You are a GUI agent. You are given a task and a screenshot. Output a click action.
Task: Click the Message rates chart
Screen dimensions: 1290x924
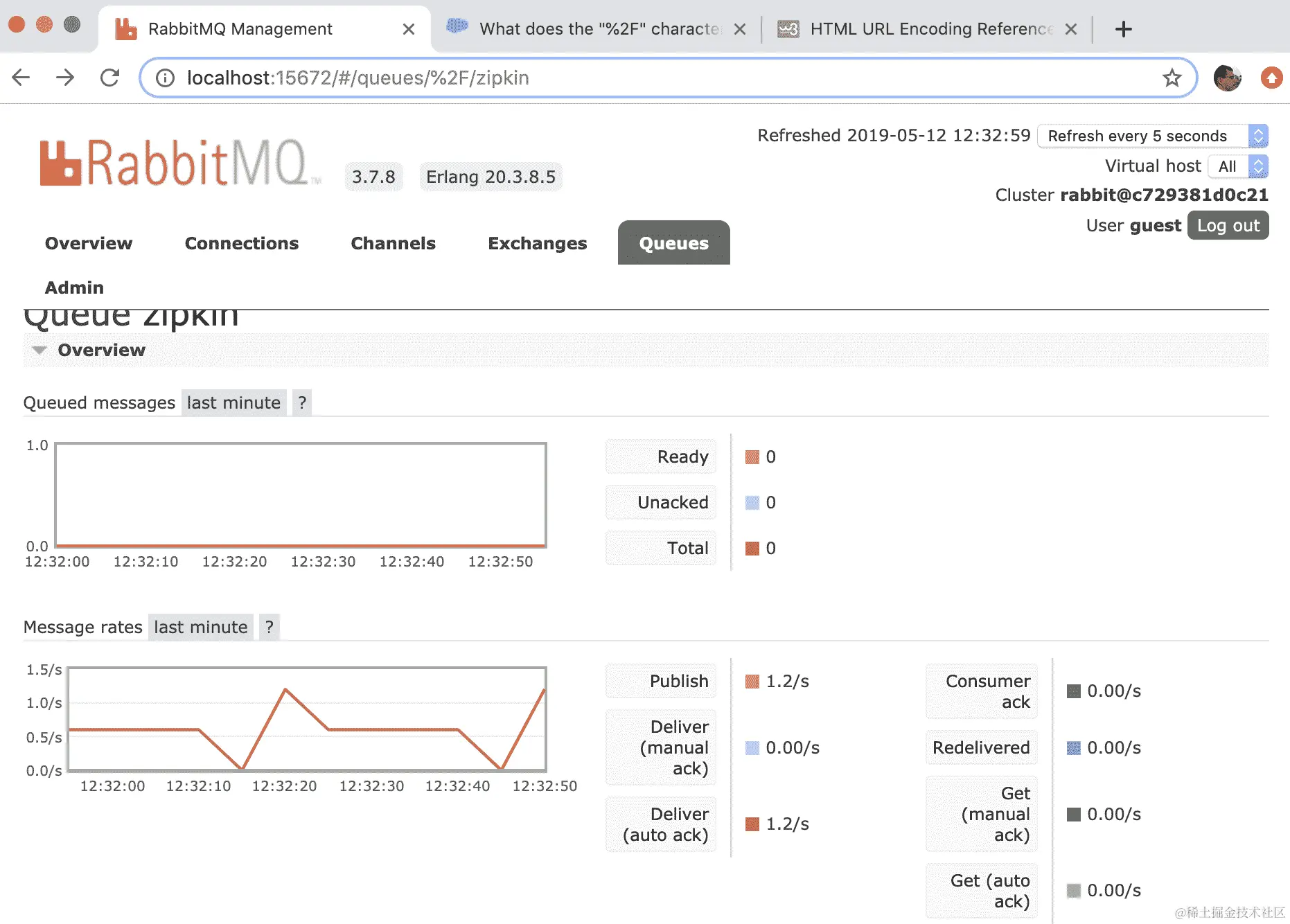(x=308, y=719)
